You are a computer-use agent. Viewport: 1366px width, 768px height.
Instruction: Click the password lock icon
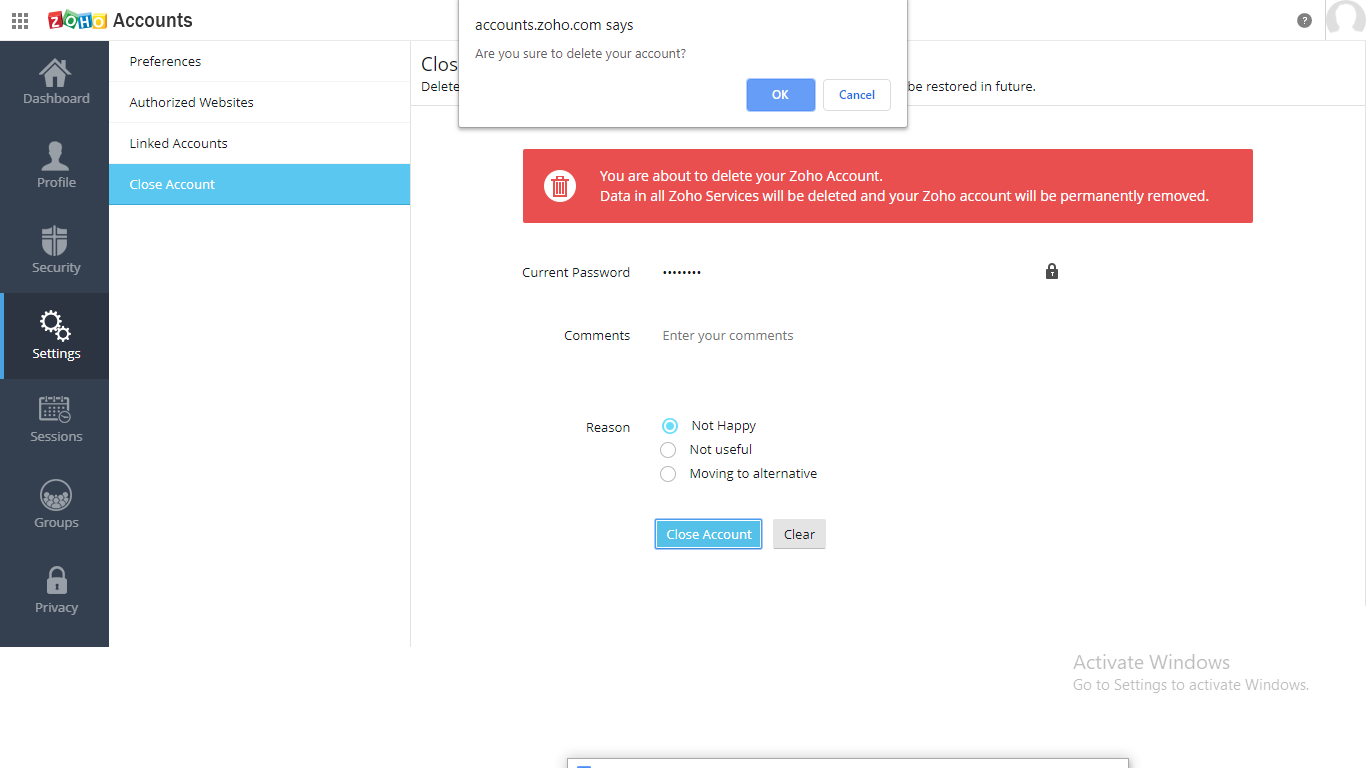tap(1051, 271)
